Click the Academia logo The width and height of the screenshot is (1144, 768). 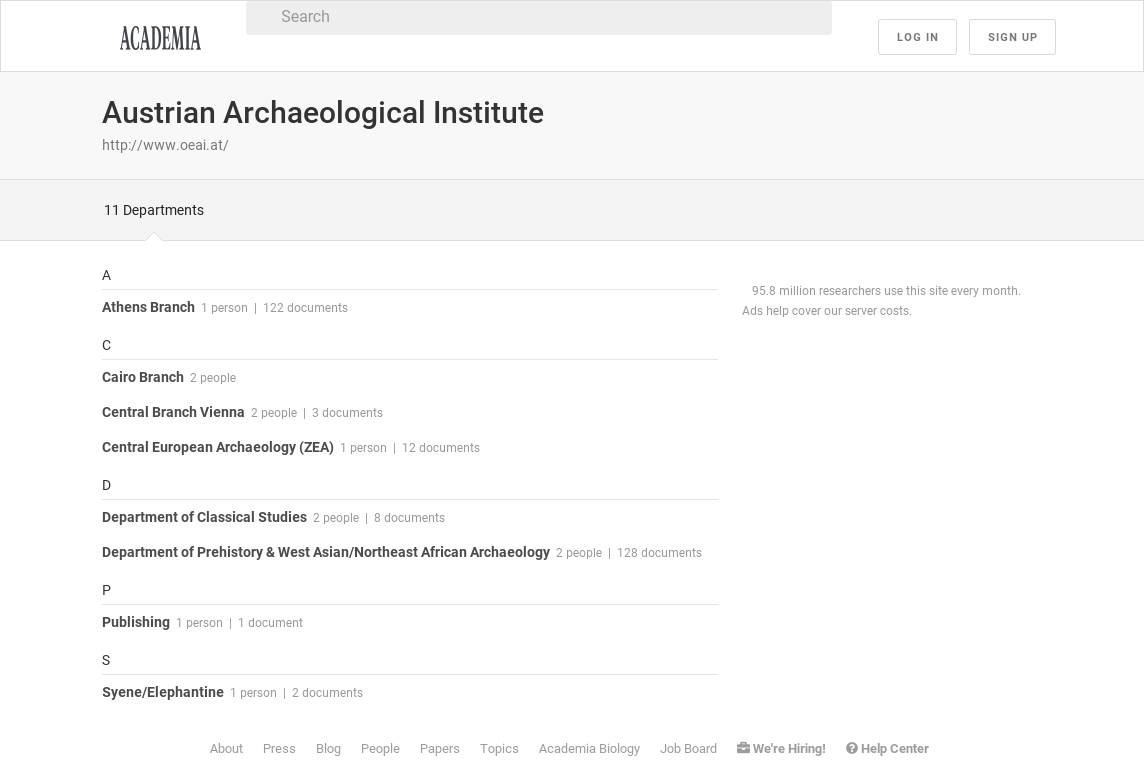pyautogui.click(x=160, y=38)
